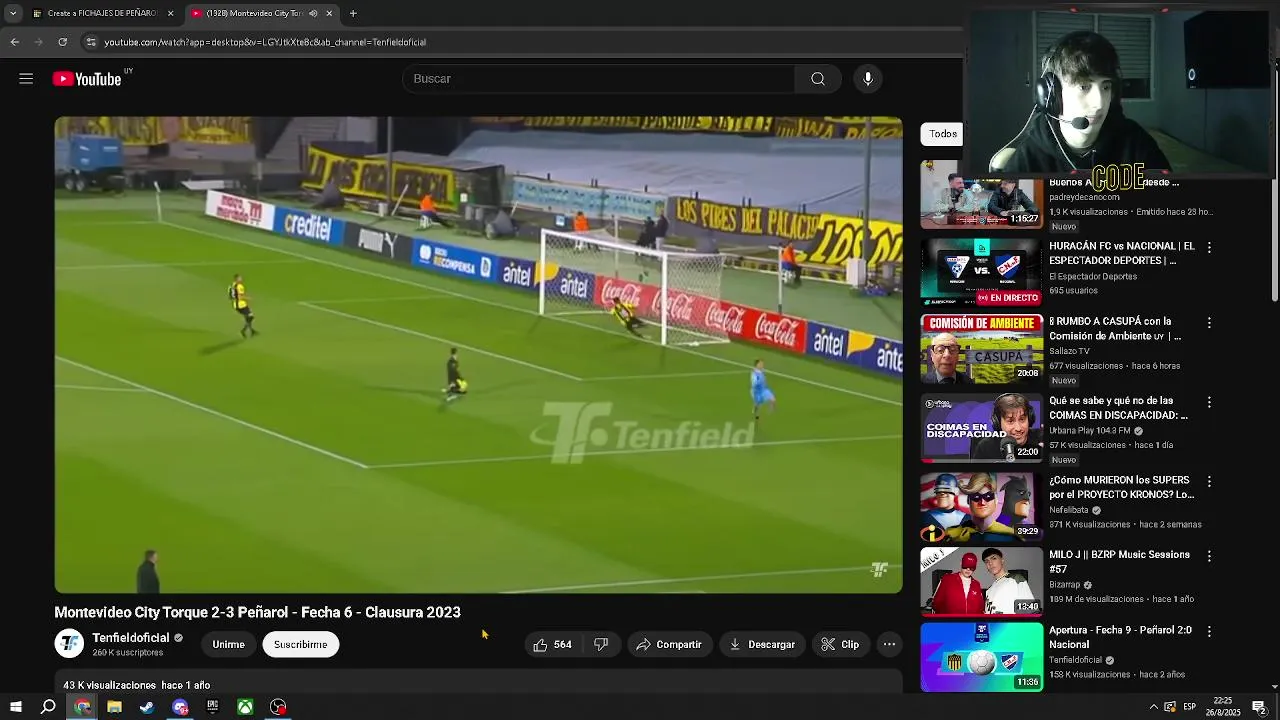The image size is (1280, 720).
Task: Open options menu for RUMBO A CASUPÁ video
Action: (x=1209, y=323)
